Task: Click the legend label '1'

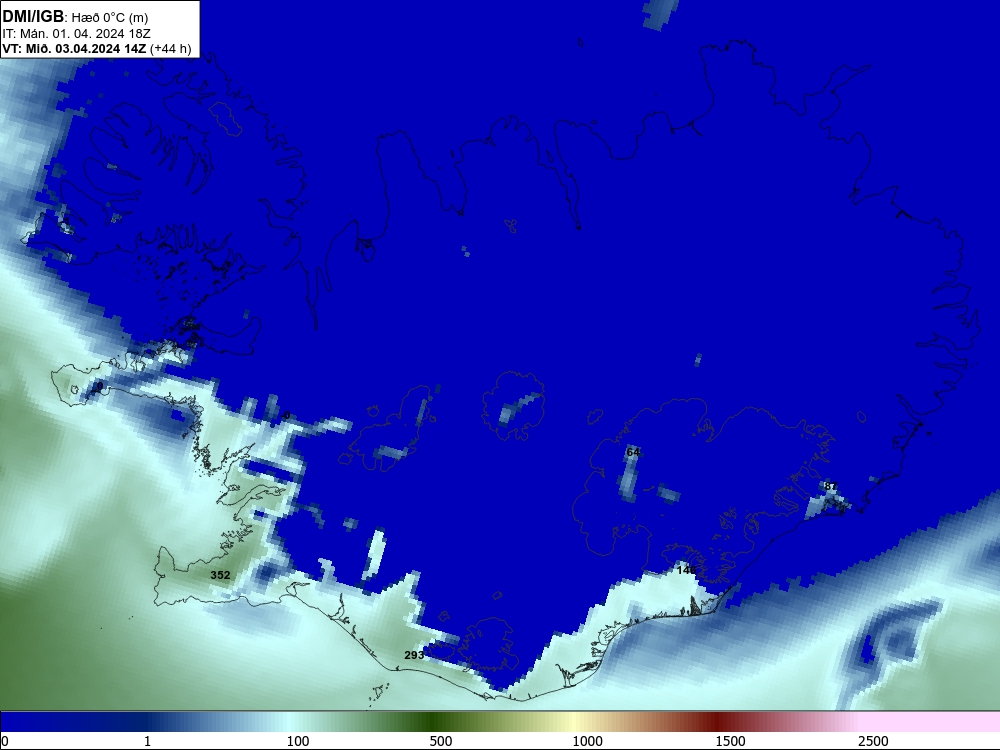Action: (147, 741)
